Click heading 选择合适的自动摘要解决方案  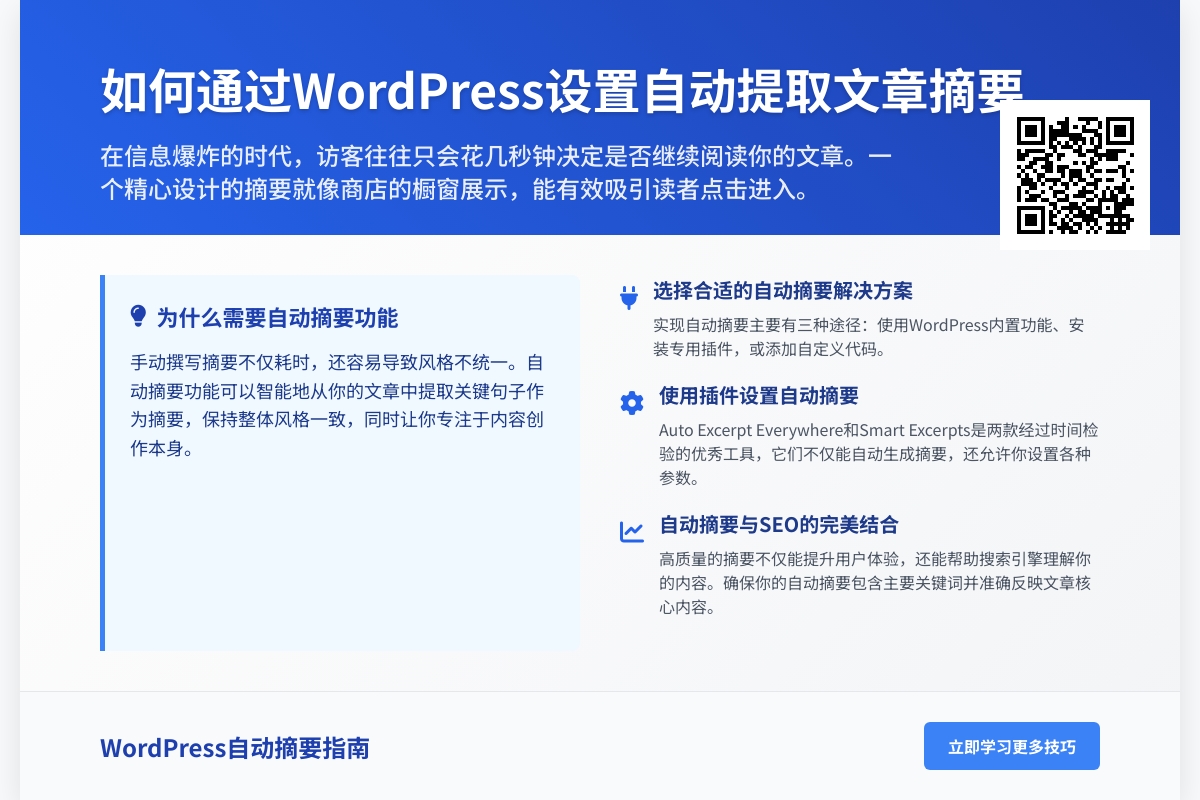tap(783, 291)
